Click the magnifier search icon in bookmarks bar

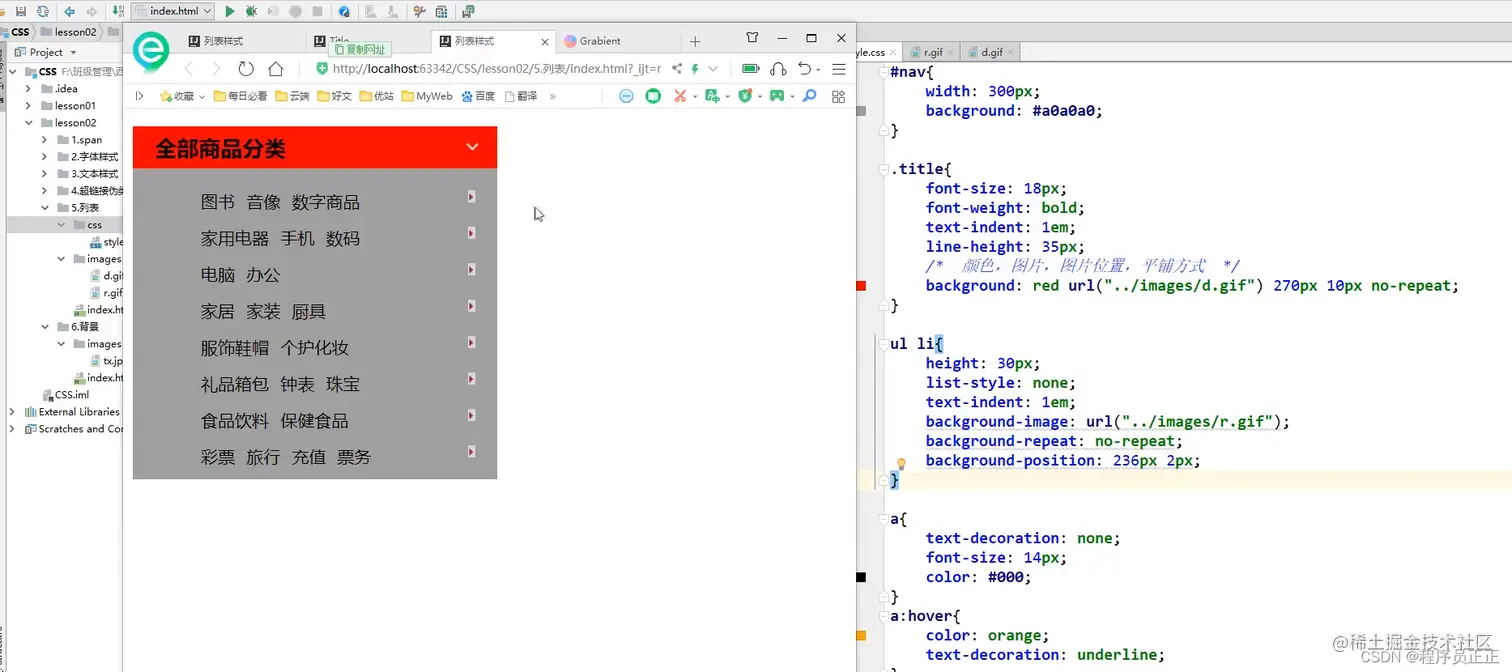click(810, 96)
